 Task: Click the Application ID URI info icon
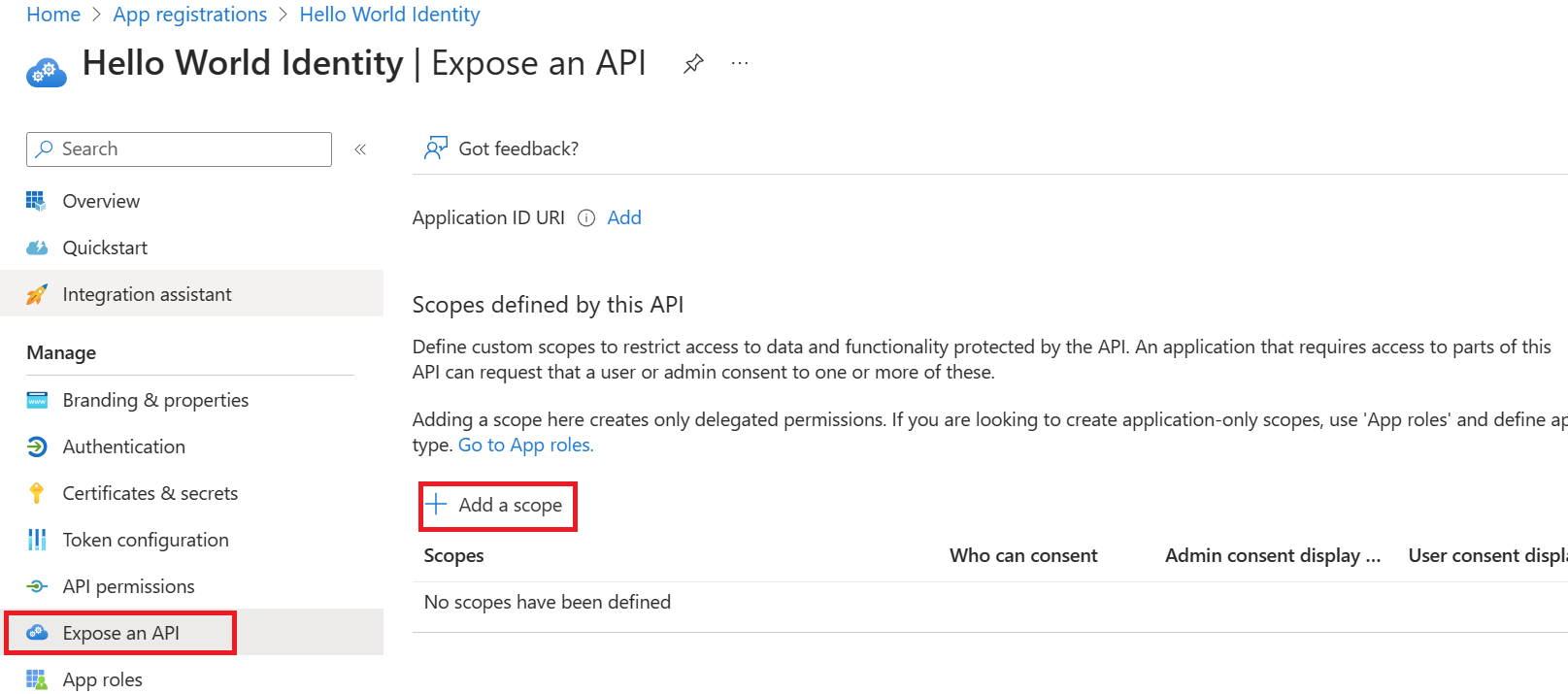586,218
